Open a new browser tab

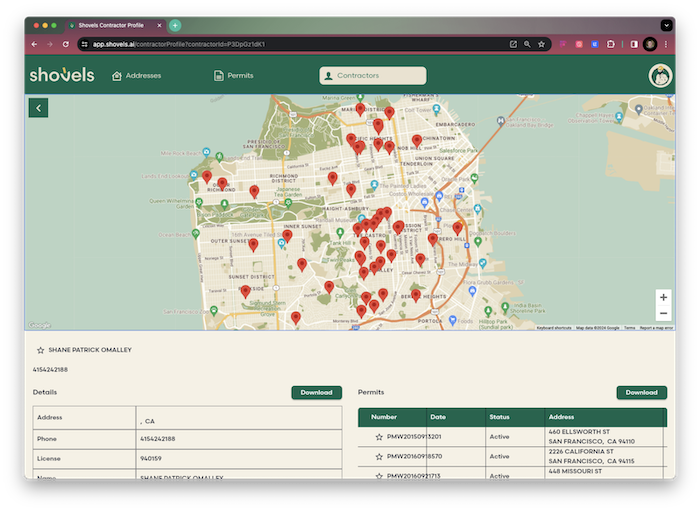175,25
